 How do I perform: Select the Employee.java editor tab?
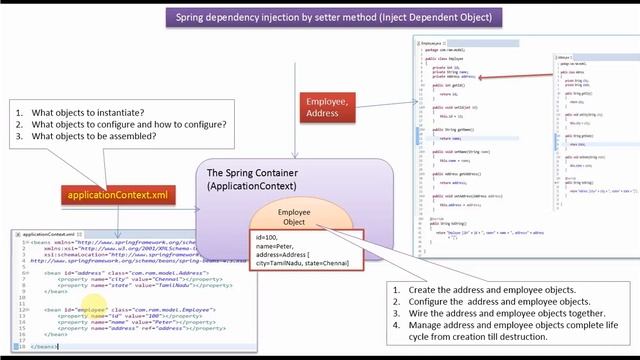pyautogui.click(x=431, y=43)
